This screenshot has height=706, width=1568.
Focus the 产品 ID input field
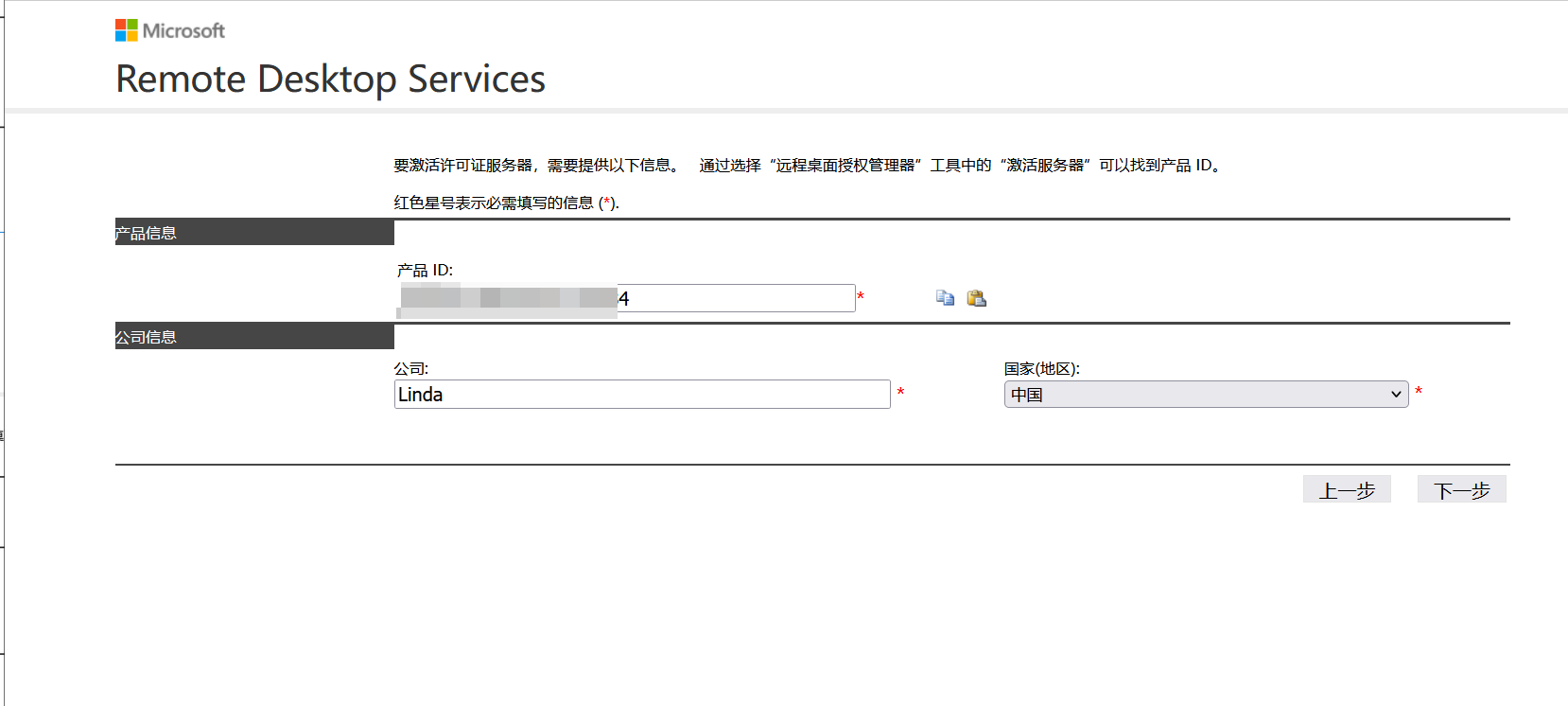(736, 298)
